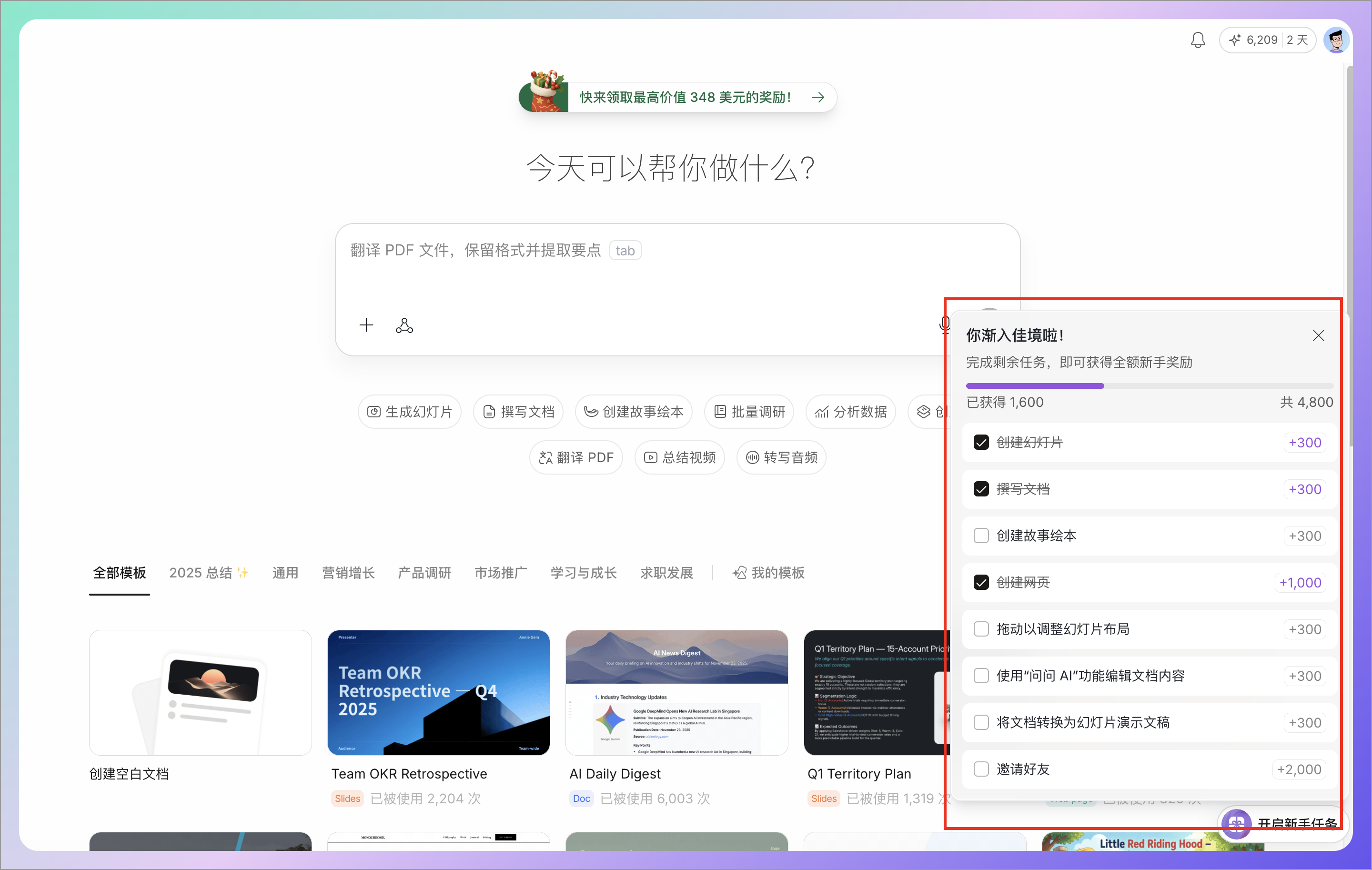Click the connector nodes icon in prompt box
The width and height of the screenshot is (1372, 870).
[x=404, y=325]
